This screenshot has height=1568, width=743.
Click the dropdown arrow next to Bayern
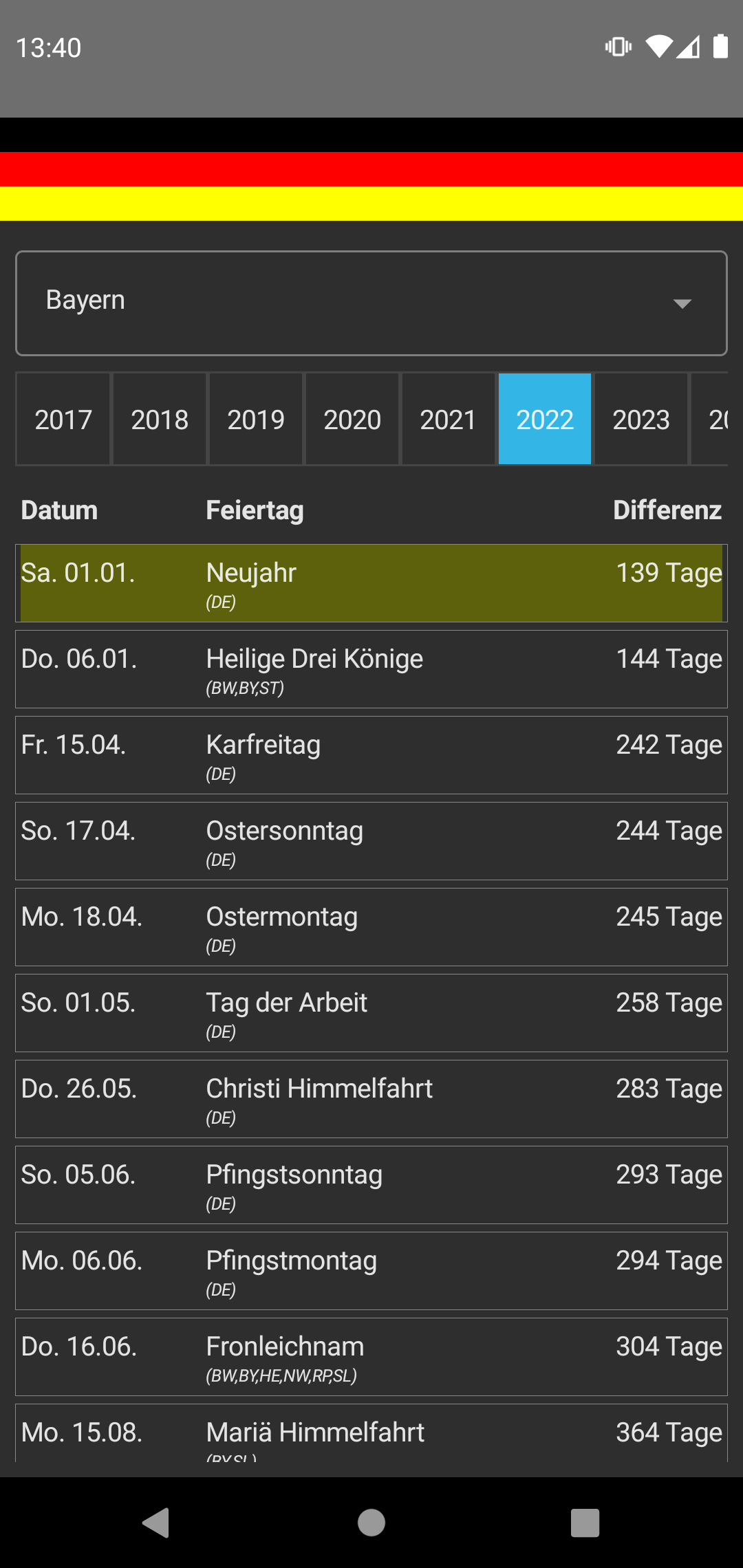pyautogui.click(x=682, y=303)
